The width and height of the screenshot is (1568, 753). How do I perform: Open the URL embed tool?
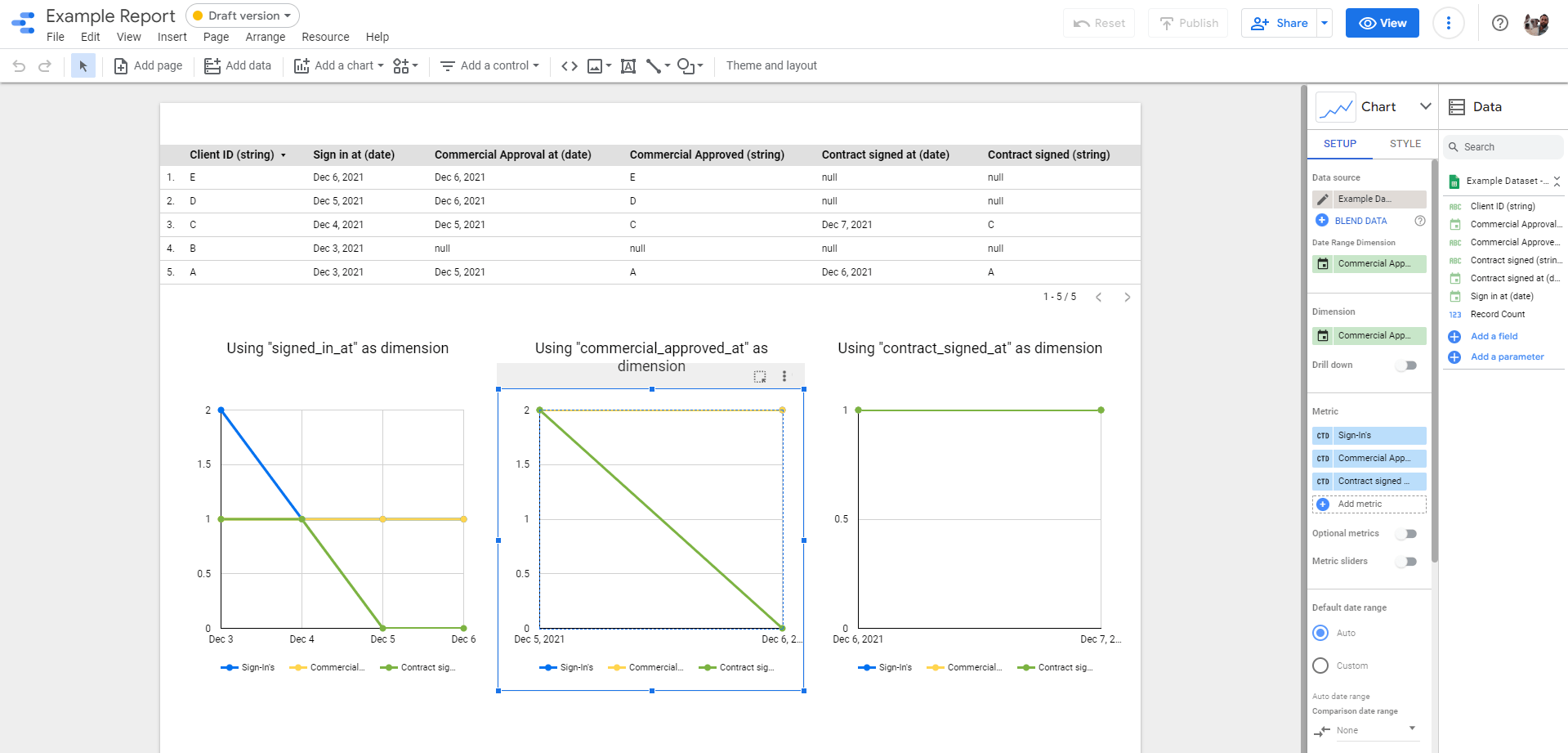(570, 65)
